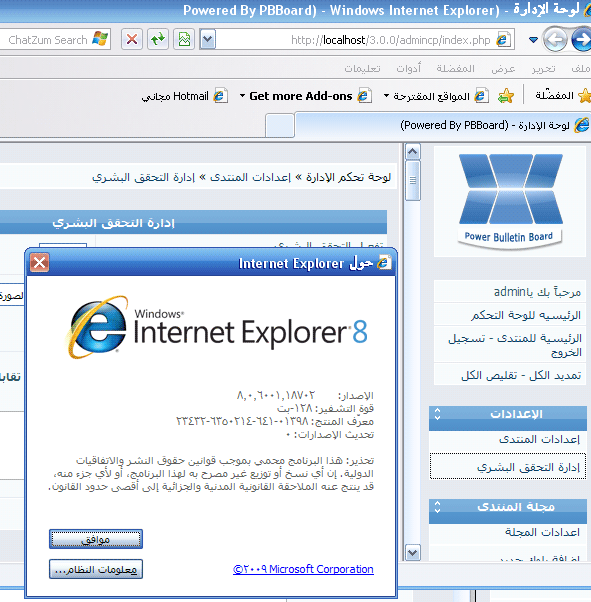
Task: Click the Stop loading red X icon
Action: point(132,39)
